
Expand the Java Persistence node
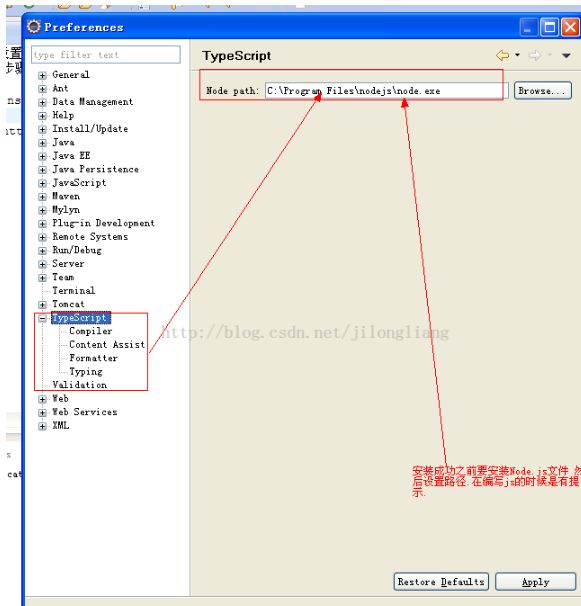43,170
